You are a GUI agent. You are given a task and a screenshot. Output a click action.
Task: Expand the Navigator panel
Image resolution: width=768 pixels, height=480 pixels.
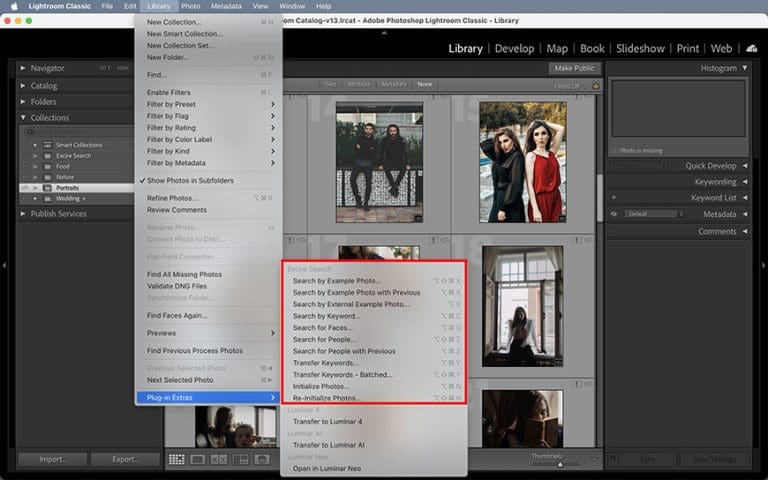point(23,68)
